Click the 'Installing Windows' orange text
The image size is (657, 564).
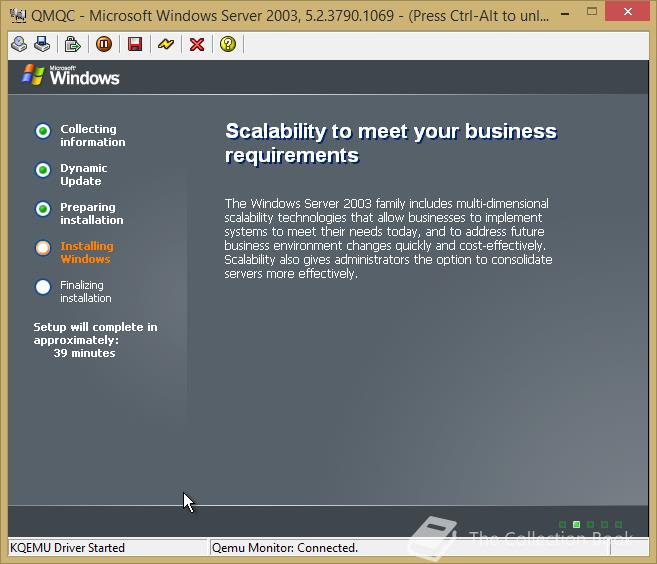click(87, 252)
